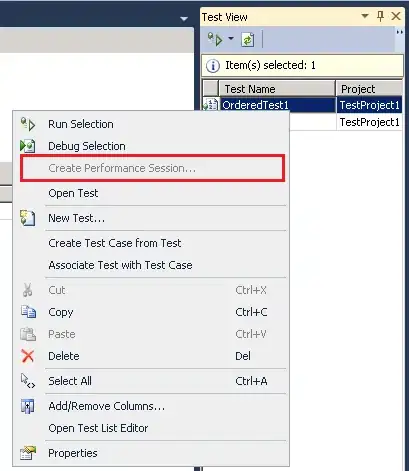Click the Select All icon in context menu
The width and height of the screenshot is (409, 471).
(28, 381)
